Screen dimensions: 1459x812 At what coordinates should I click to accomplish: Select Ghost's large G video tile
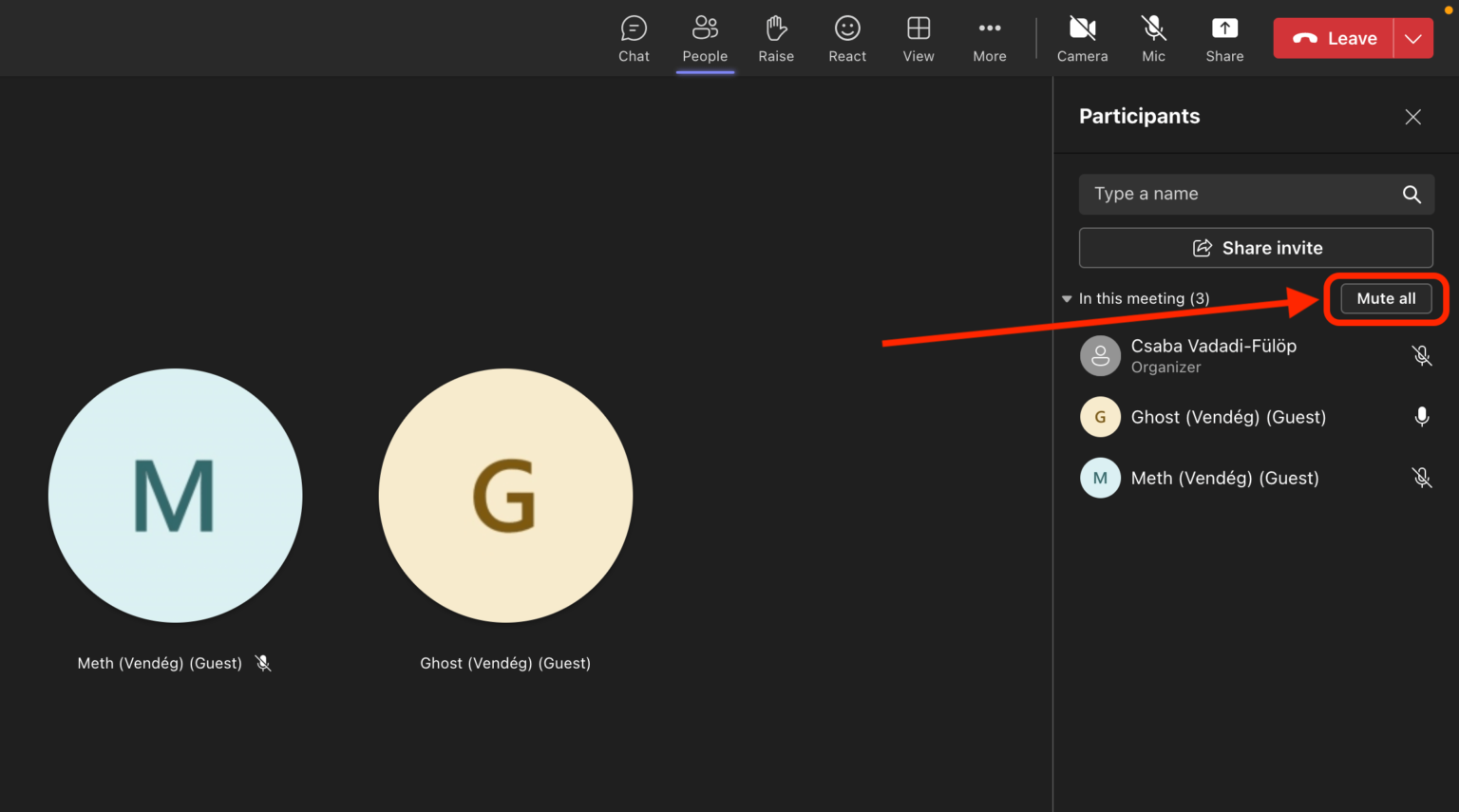(x=505, y=496)
